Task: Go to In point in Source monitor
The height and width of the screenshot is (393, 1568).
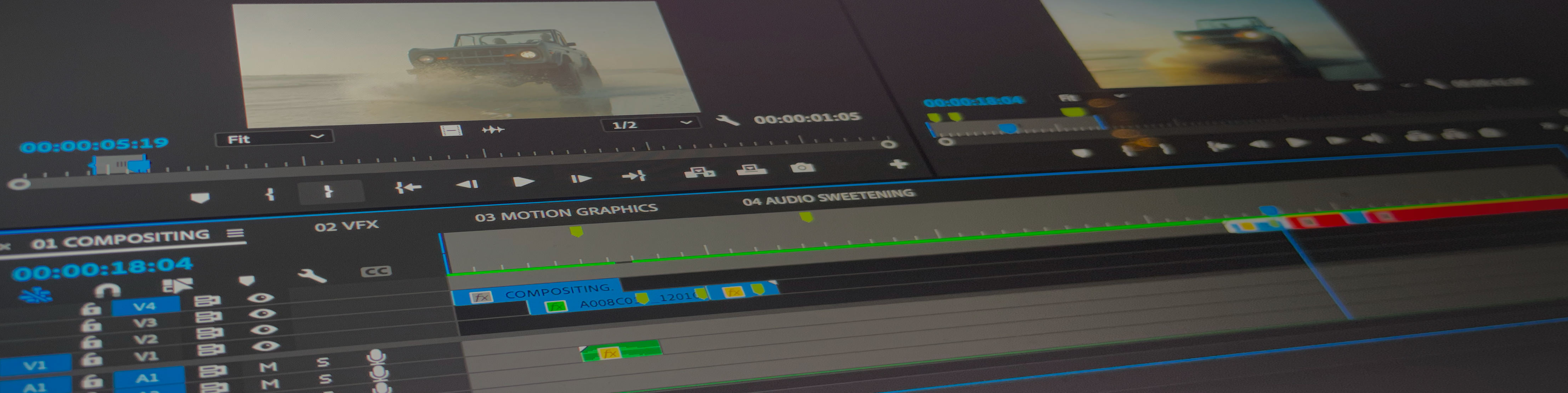Action: coord(408,187)
